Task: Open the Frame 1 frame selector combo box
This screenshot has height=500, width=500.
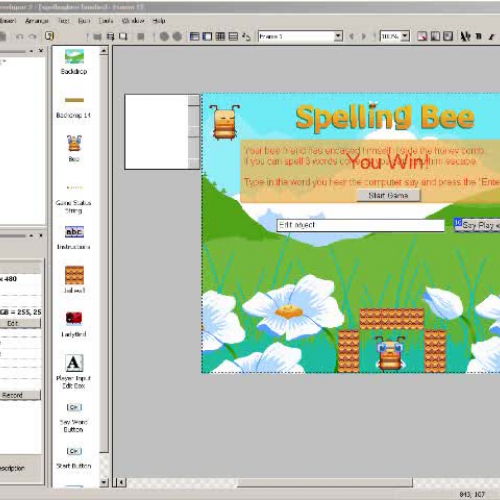Action: pyautogui.click(x=300, y=36)
